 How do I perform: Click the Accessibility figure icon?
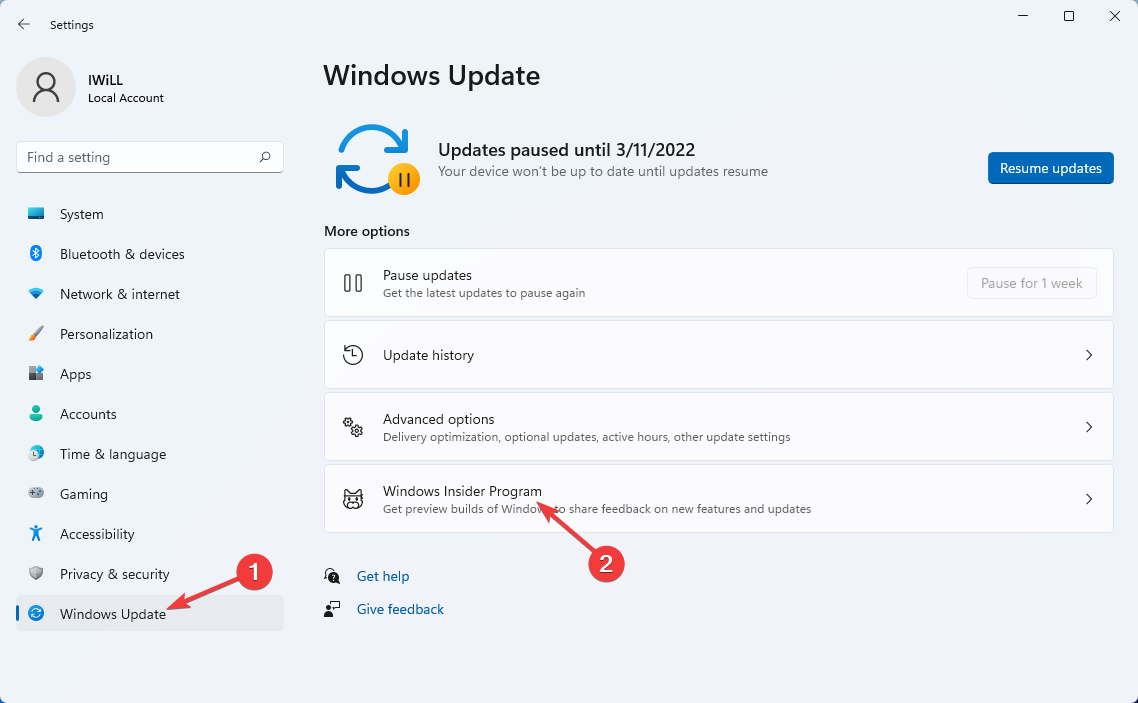click(36, 533)
